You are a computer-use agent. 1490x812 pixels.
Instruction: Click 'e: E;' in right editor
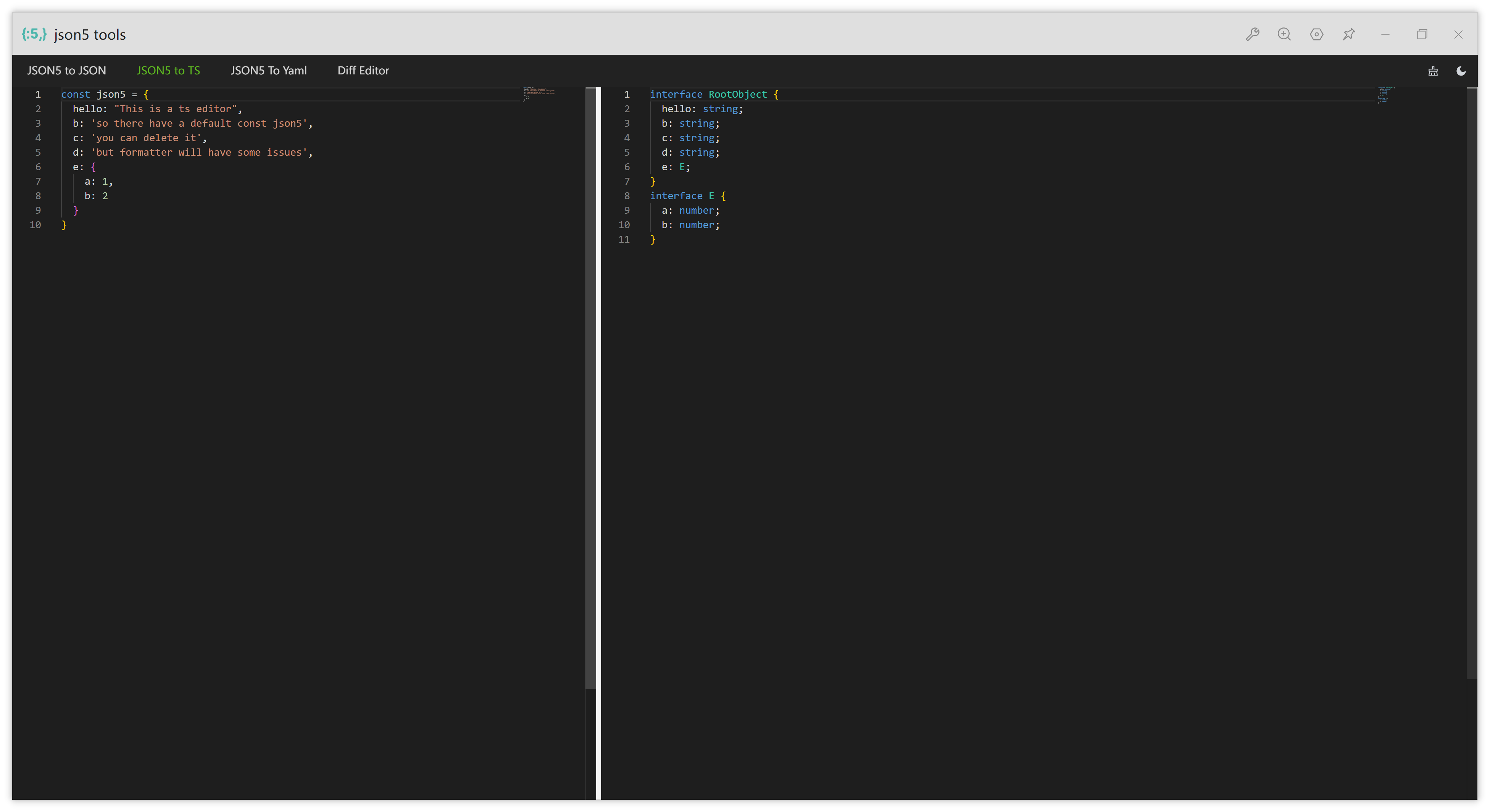click(676, 167)
